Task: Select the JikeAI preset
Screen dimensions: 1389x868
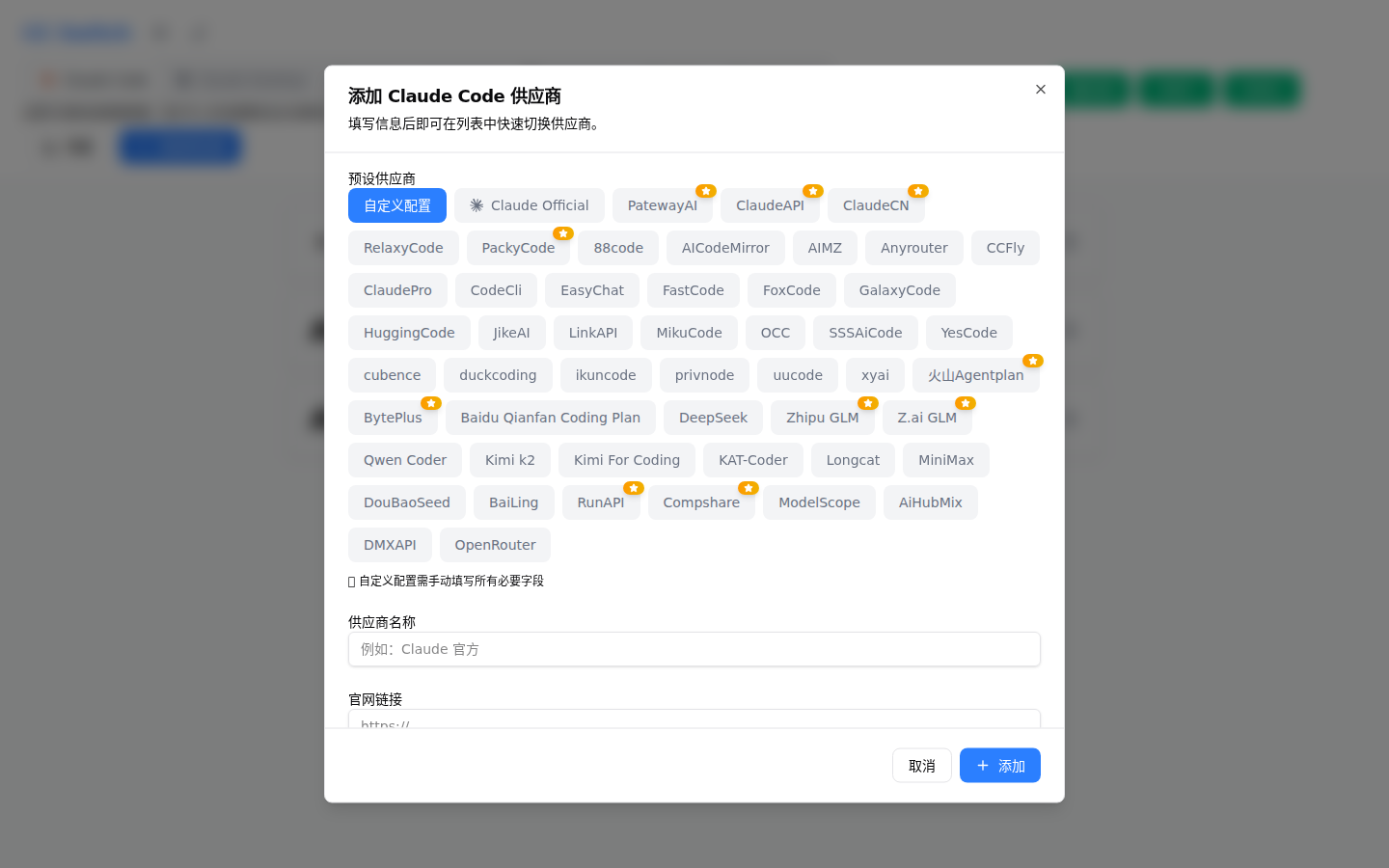Action: coord(512,333)
